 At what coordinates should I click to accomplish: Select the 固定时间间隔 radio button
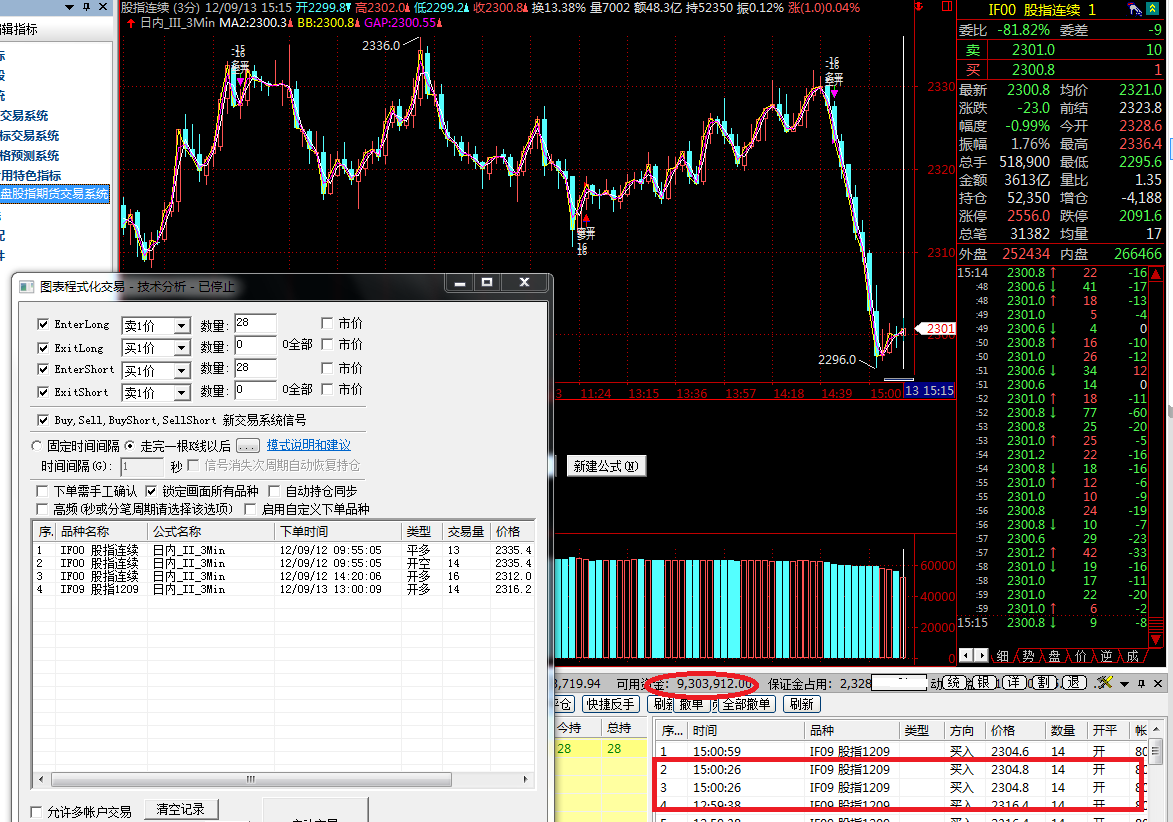point(38,445)
